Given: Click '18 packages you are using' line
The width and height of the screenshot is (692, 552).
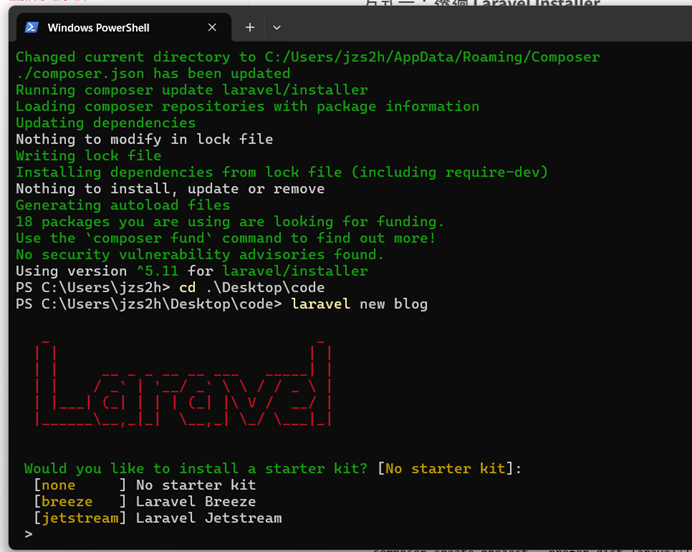Looking at the screenshot, I should (229, 222).
